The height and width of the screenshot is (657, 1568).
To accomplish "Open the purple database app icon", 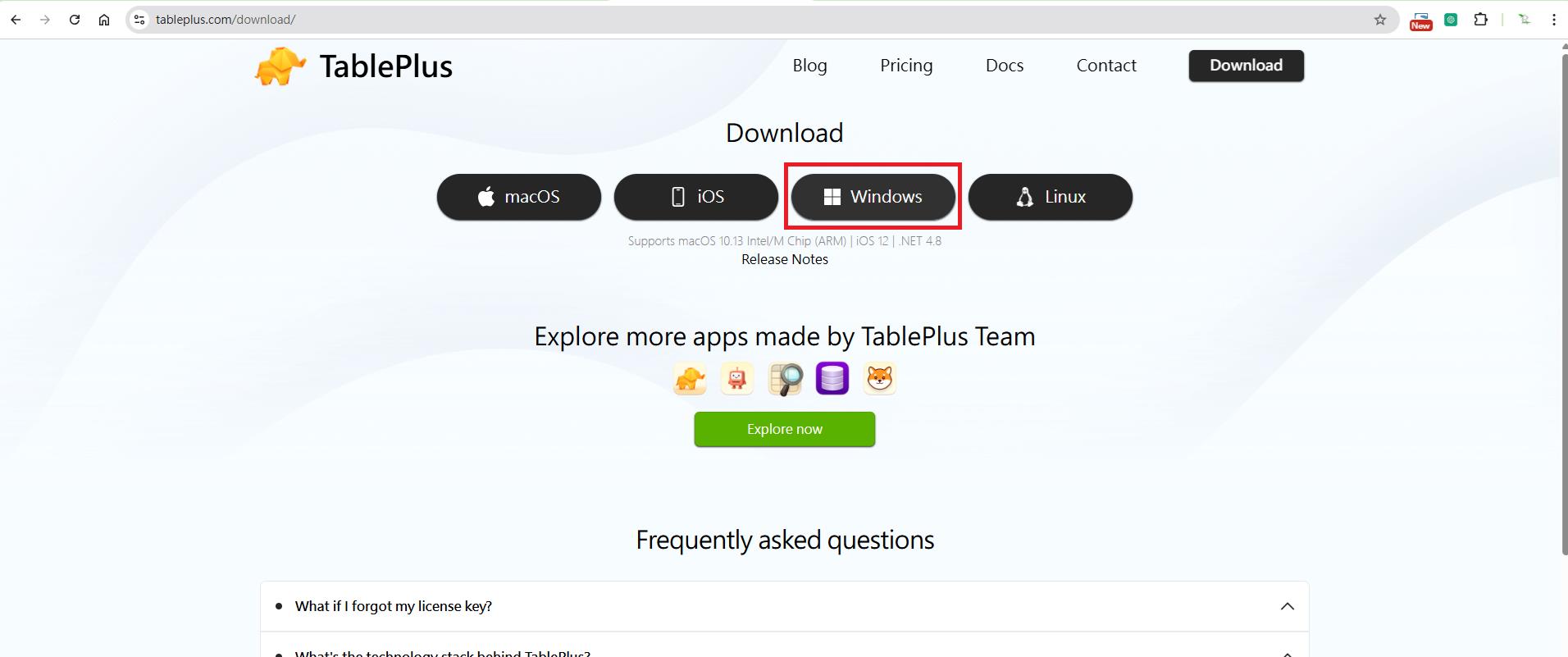I will [832, 379].
